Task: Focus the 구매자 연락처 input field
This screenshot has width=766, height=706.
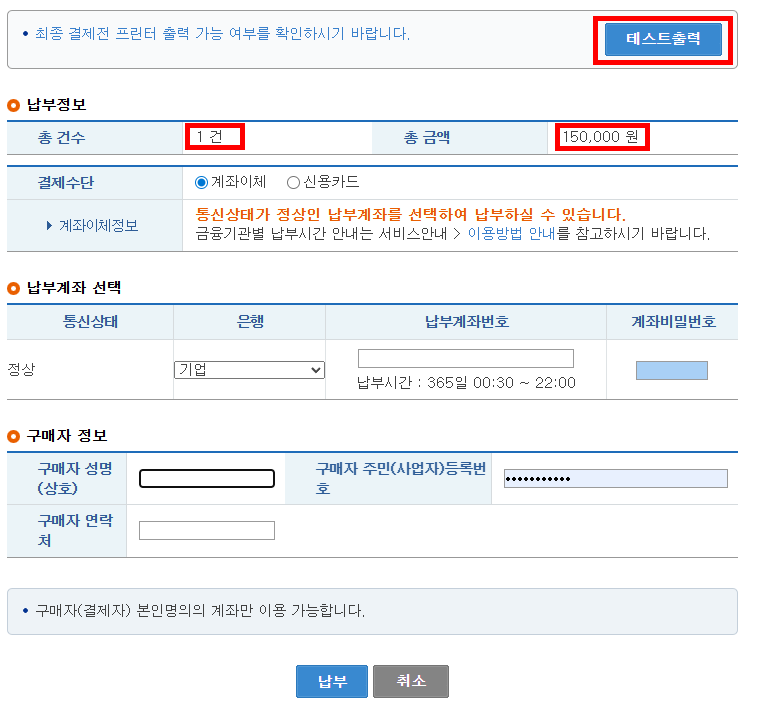Action: point(206,530)
